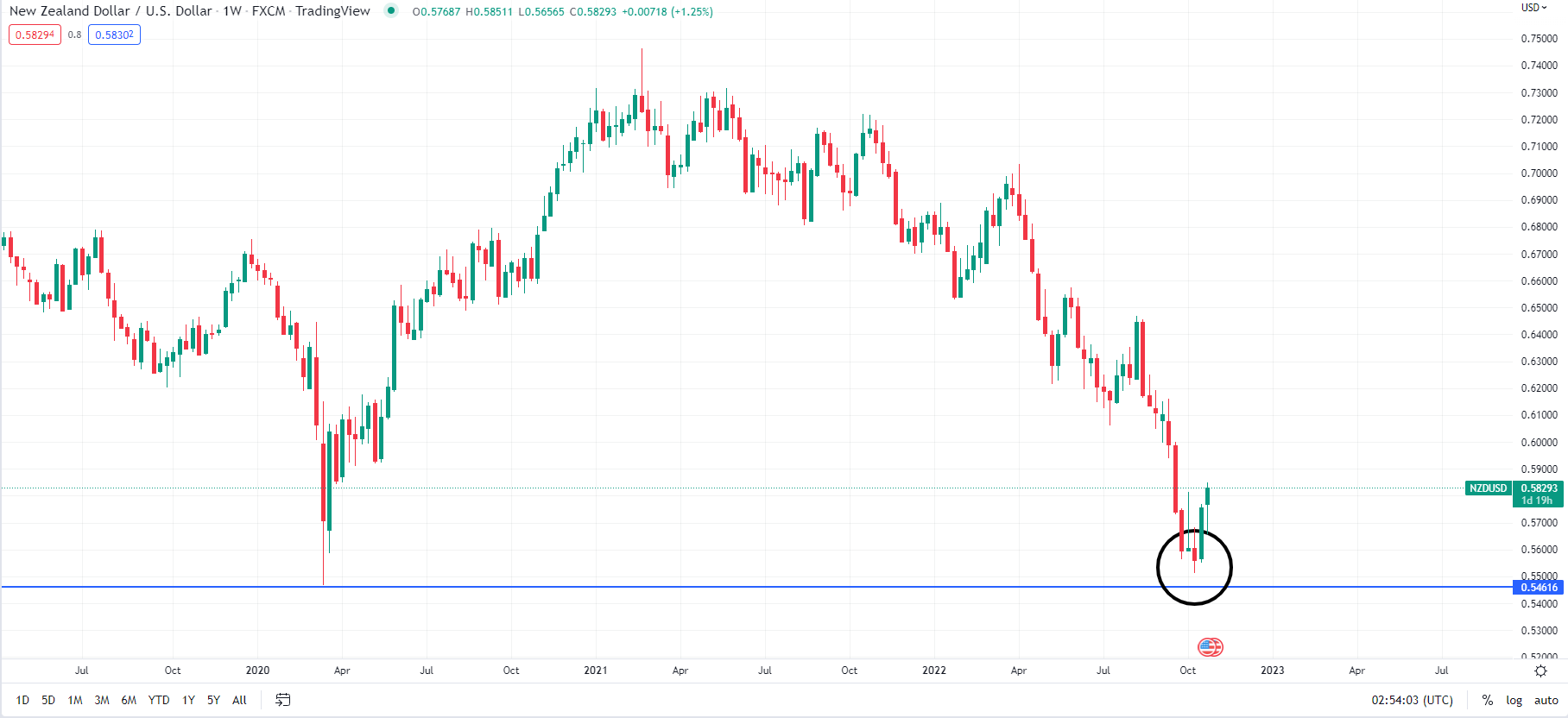Select the 5D time range
This screenshot has height=718, width=1568.
pos(48,700)
